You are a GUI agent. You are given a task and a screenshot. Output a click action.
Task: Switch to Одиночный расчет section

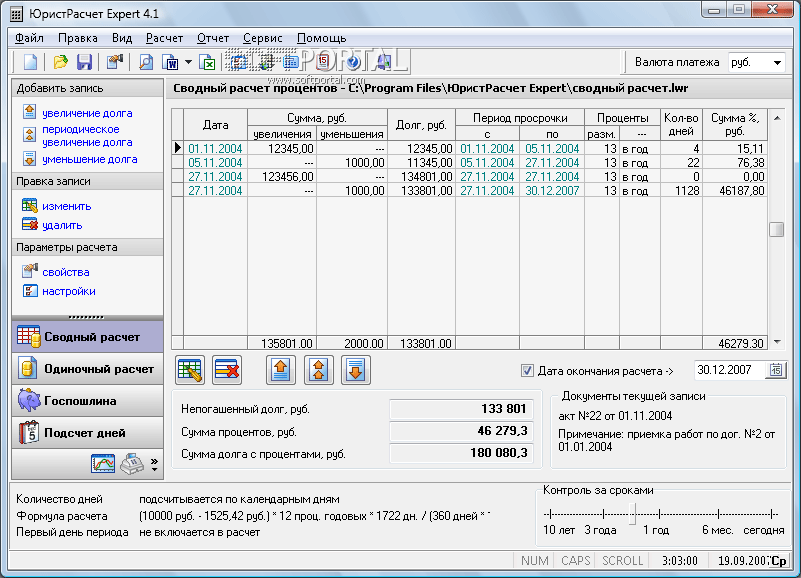87,368
